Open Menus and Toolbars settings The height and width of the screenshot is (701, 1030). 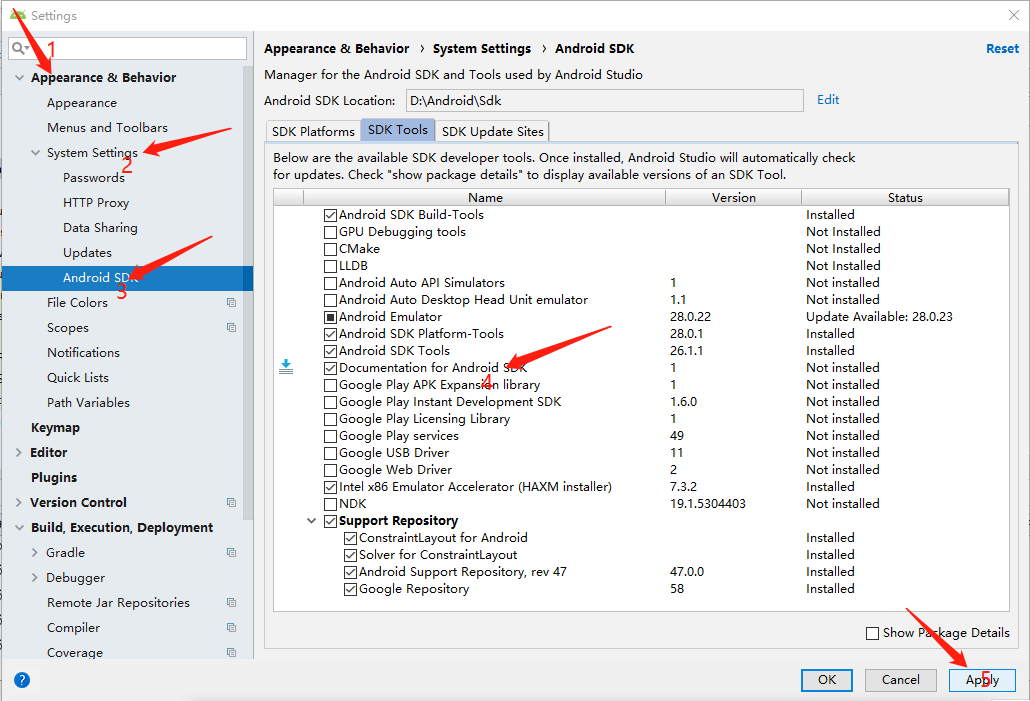tap(107, 128)
